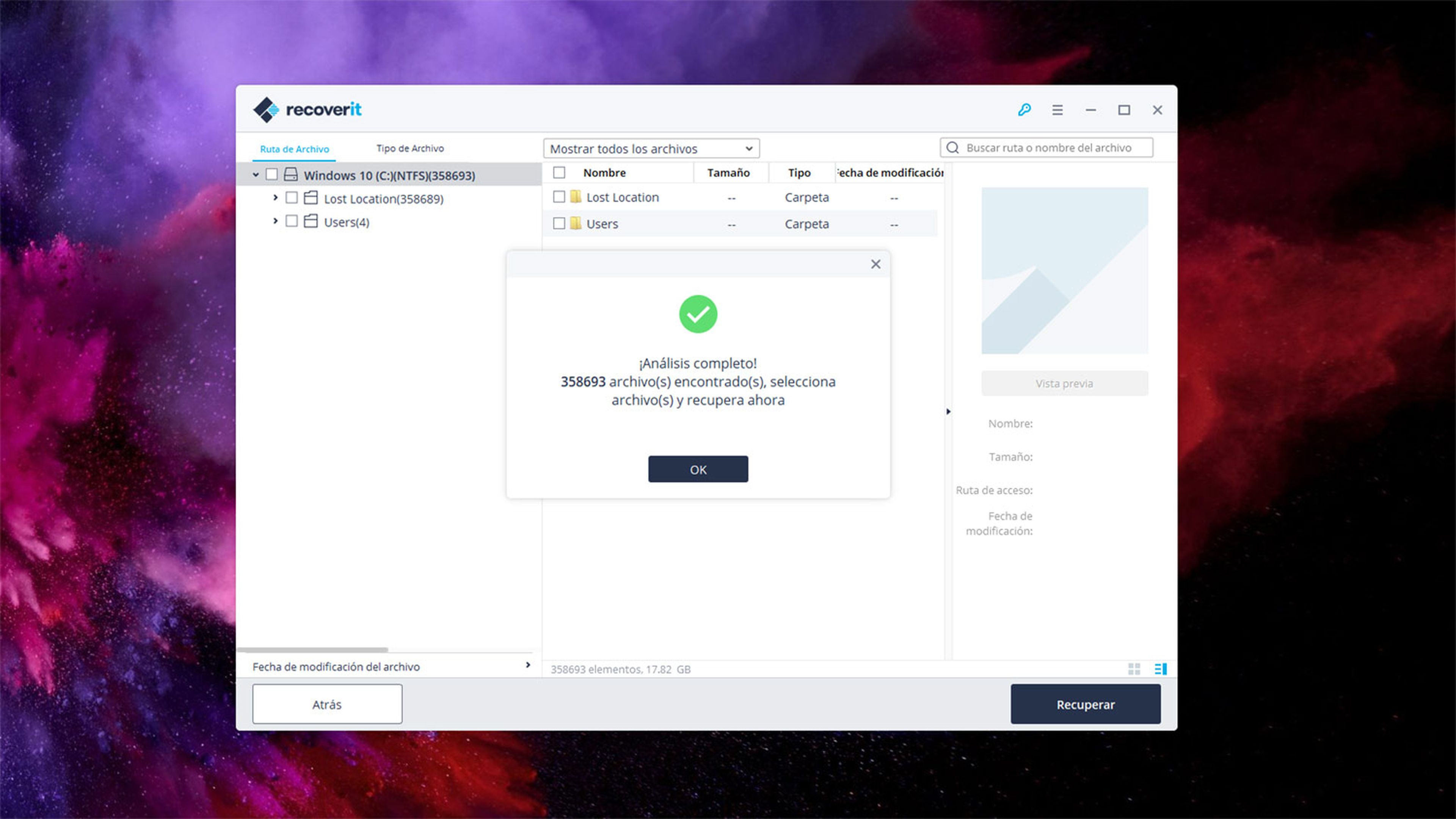
Task: Collapse the preview panel arrow
Action: point(948,411)
